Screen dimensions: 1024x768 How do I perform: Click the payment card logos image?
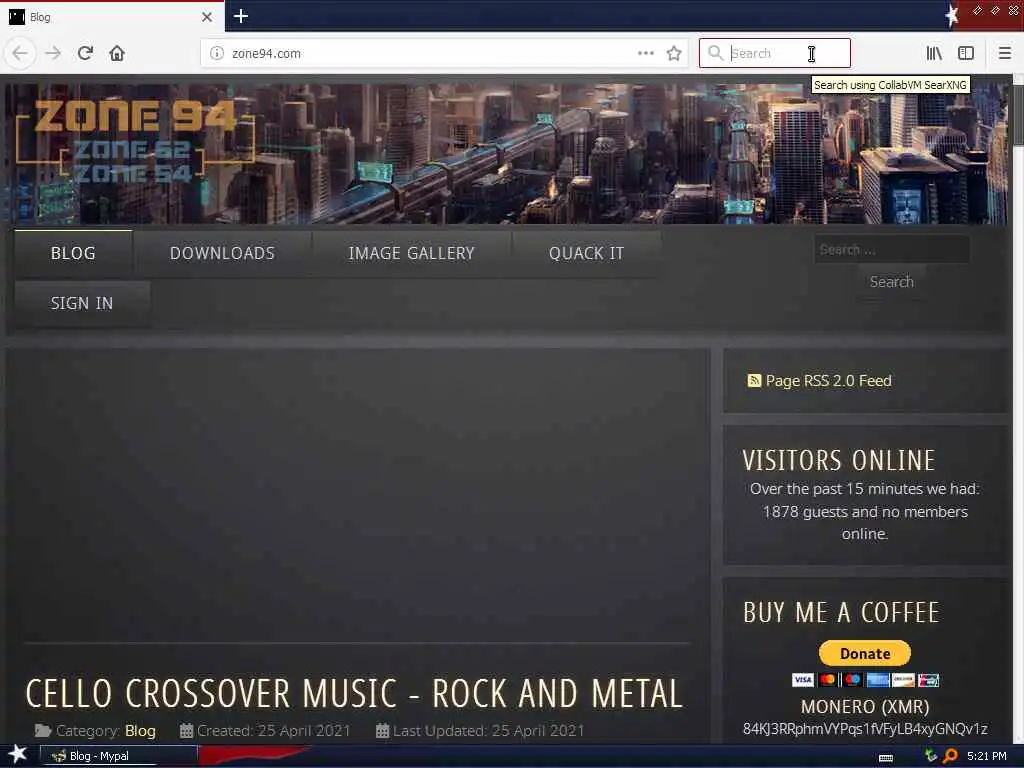pyautogui.click(x=865, y=680)
